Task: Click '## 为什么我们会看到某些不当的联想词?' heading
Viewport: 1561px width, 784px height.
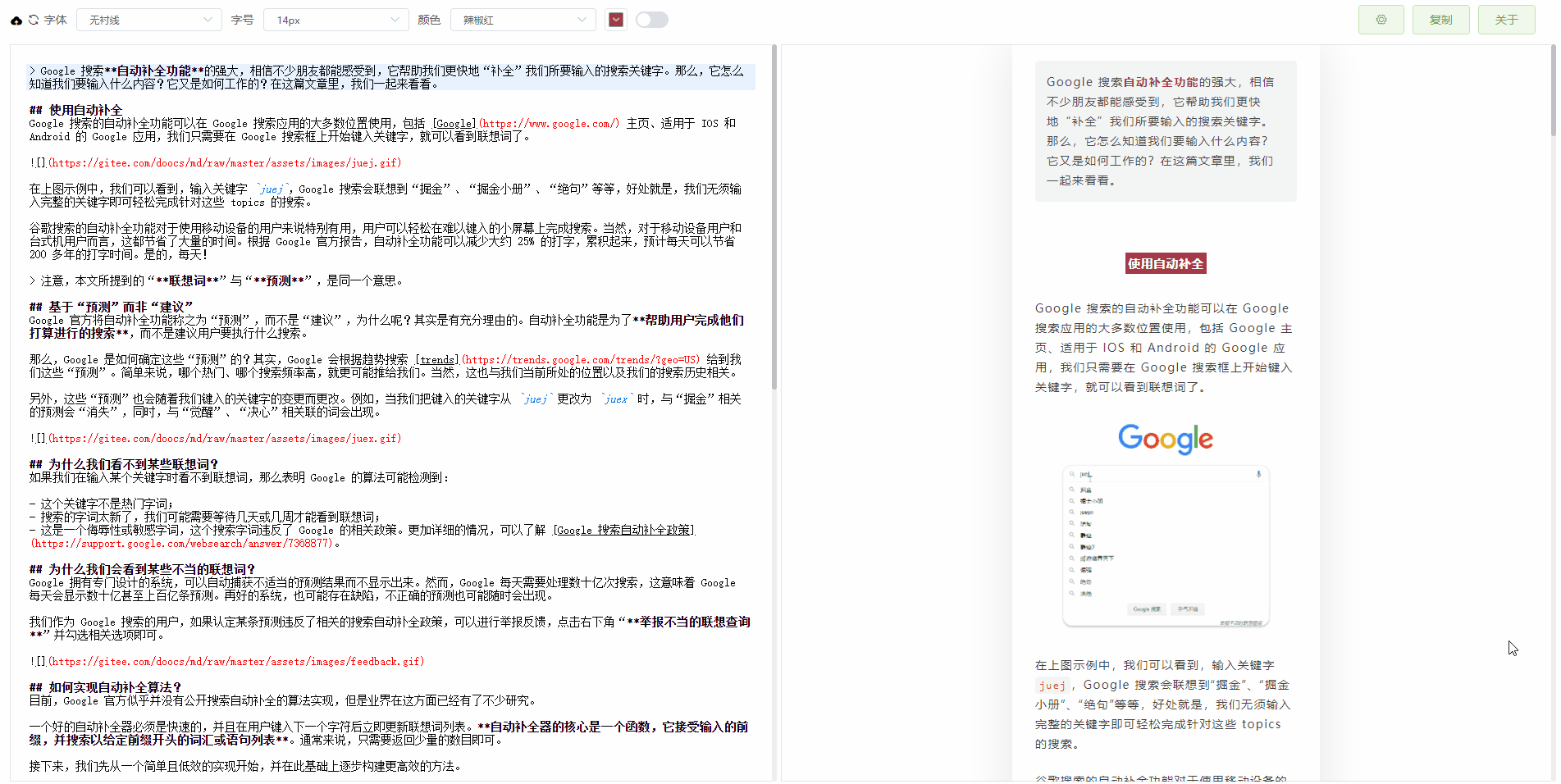Action: pos(142,570)
